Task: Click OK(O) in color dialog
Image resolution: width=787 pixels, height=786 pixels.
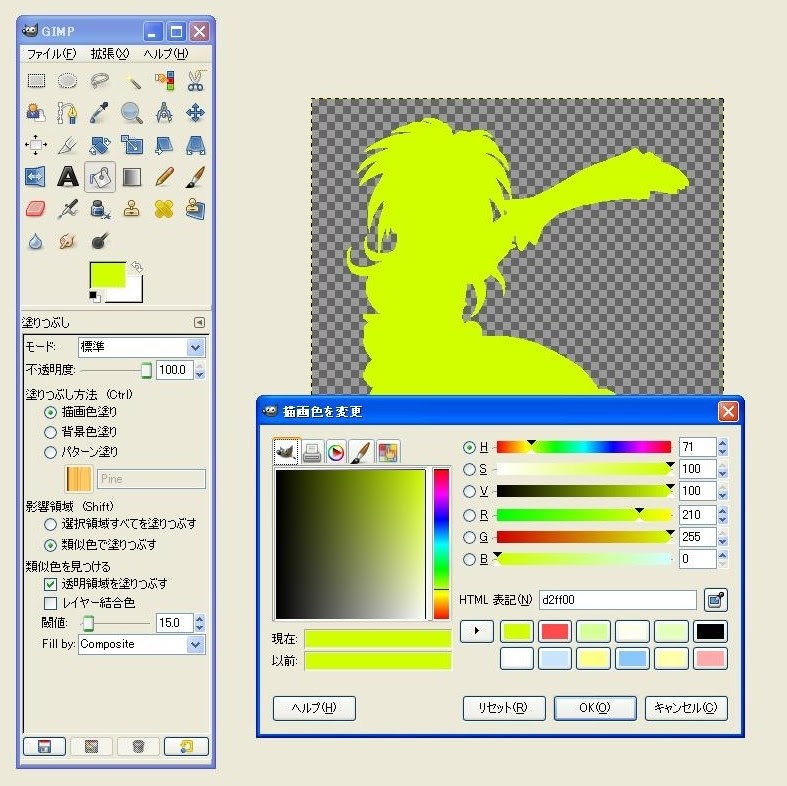Action: click(595, 708)
